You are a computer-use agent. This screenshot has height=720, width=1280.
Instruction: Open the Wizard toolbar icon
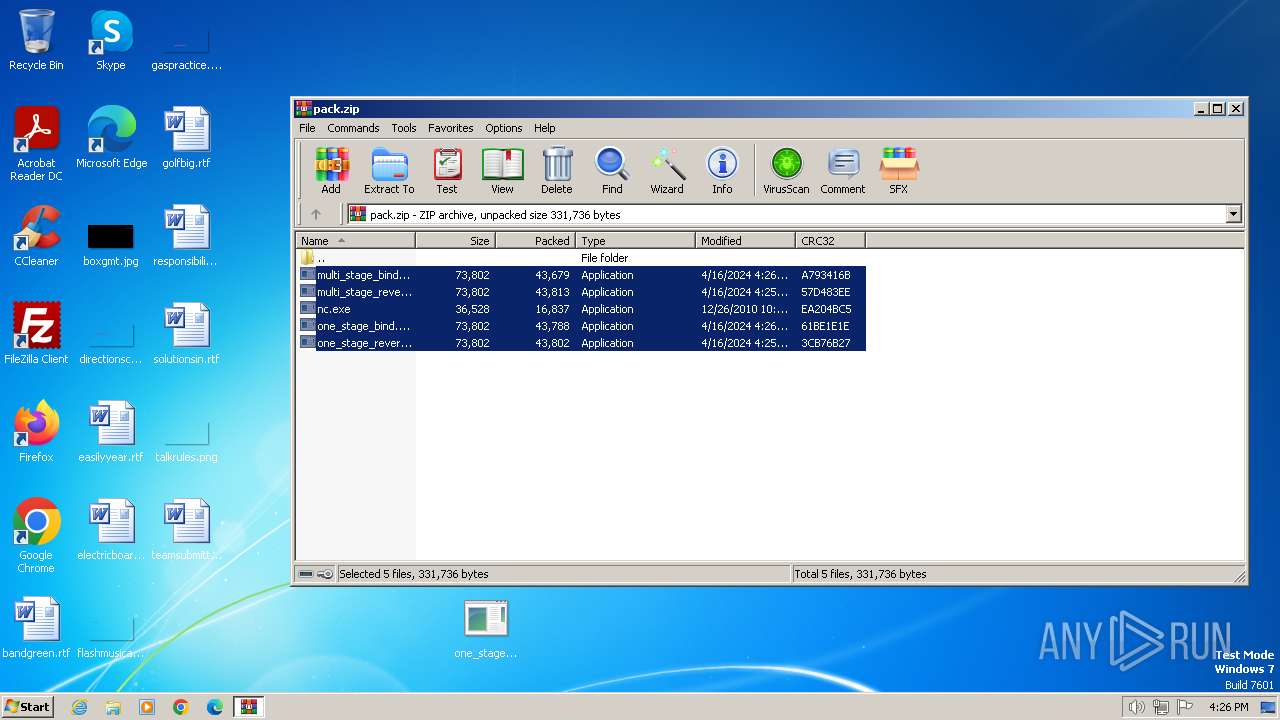click(667, 170)
